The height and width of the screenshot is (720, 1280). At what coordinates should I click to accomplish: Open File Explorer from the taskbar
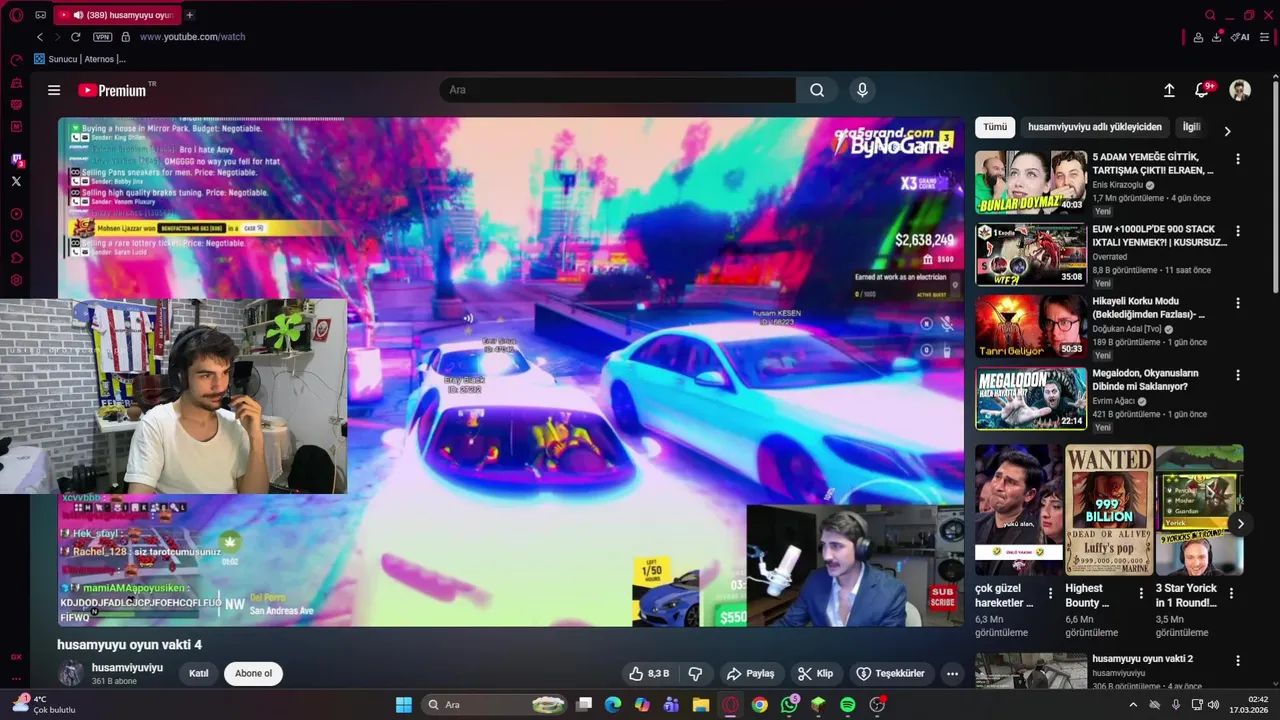pos(701,705)
